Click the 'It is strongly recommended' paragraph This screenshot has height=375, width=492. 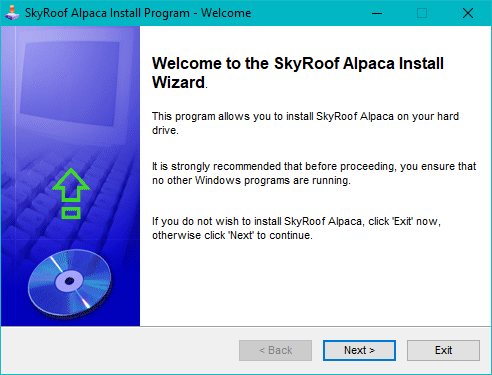314,173
